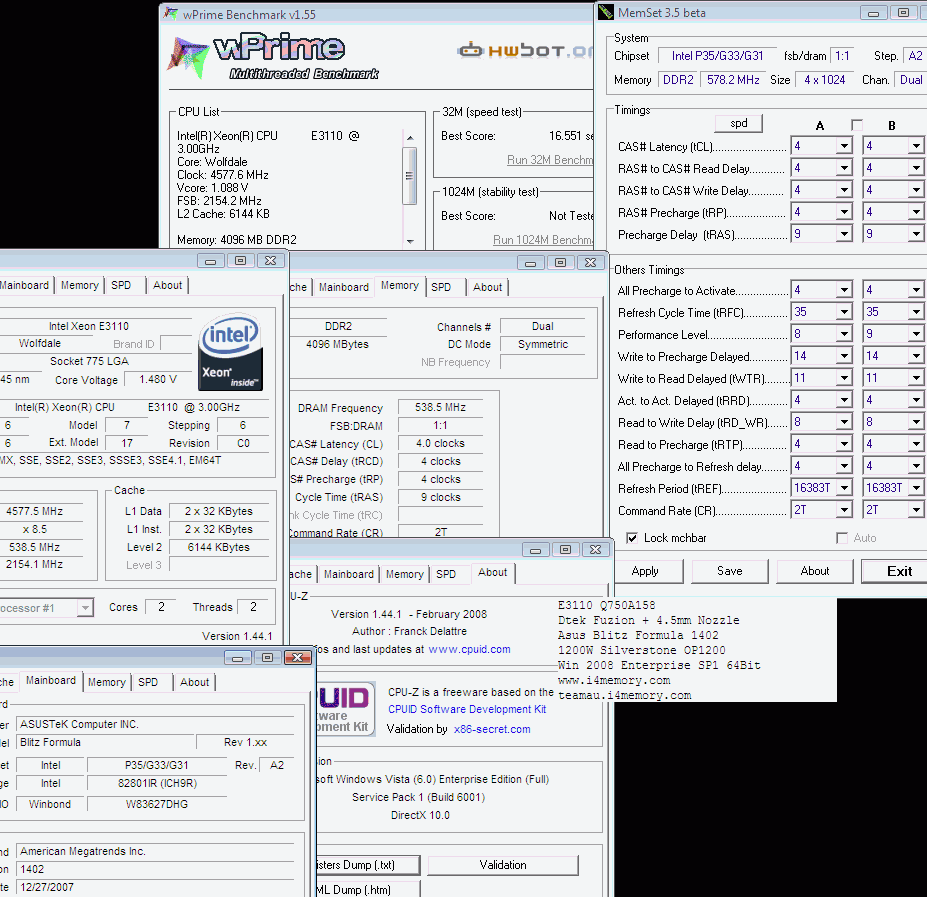This screenshot has height=897, width=927.
Task: Open the Processor #1 selection dropdown
Action: click(85, 608)
